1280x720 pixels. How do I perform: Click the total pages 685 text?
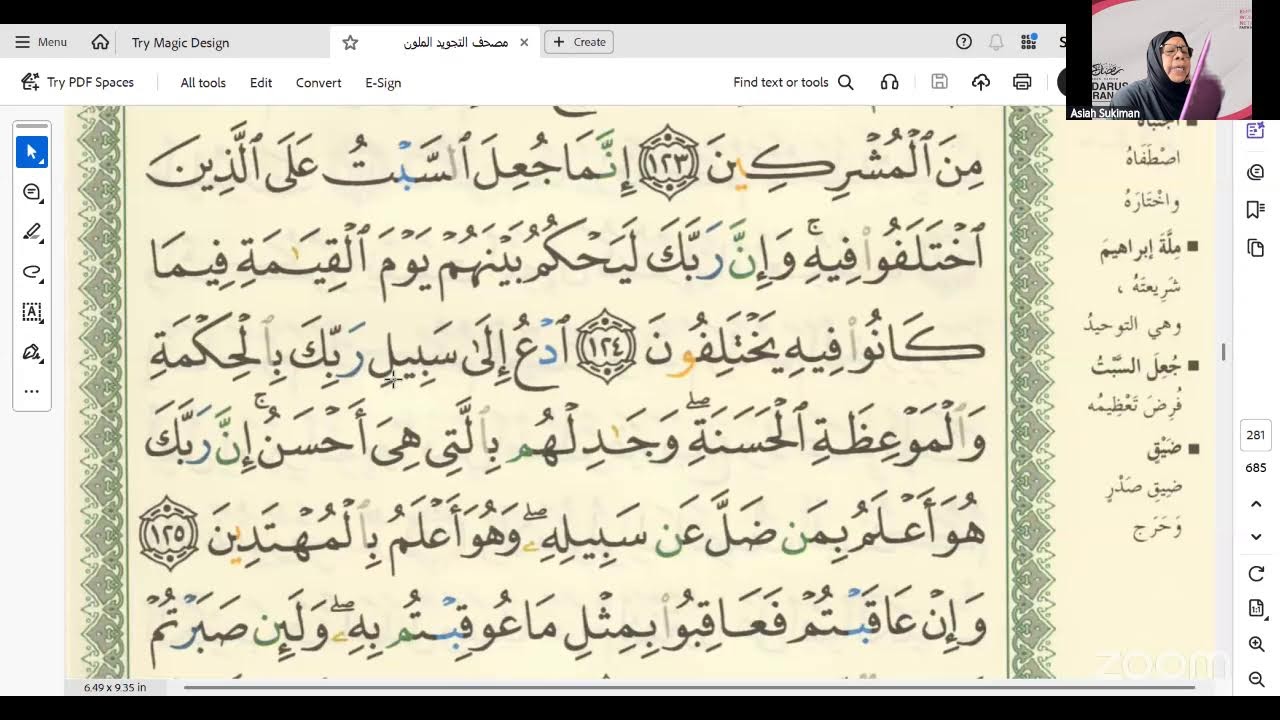(x=1256, y=467)
